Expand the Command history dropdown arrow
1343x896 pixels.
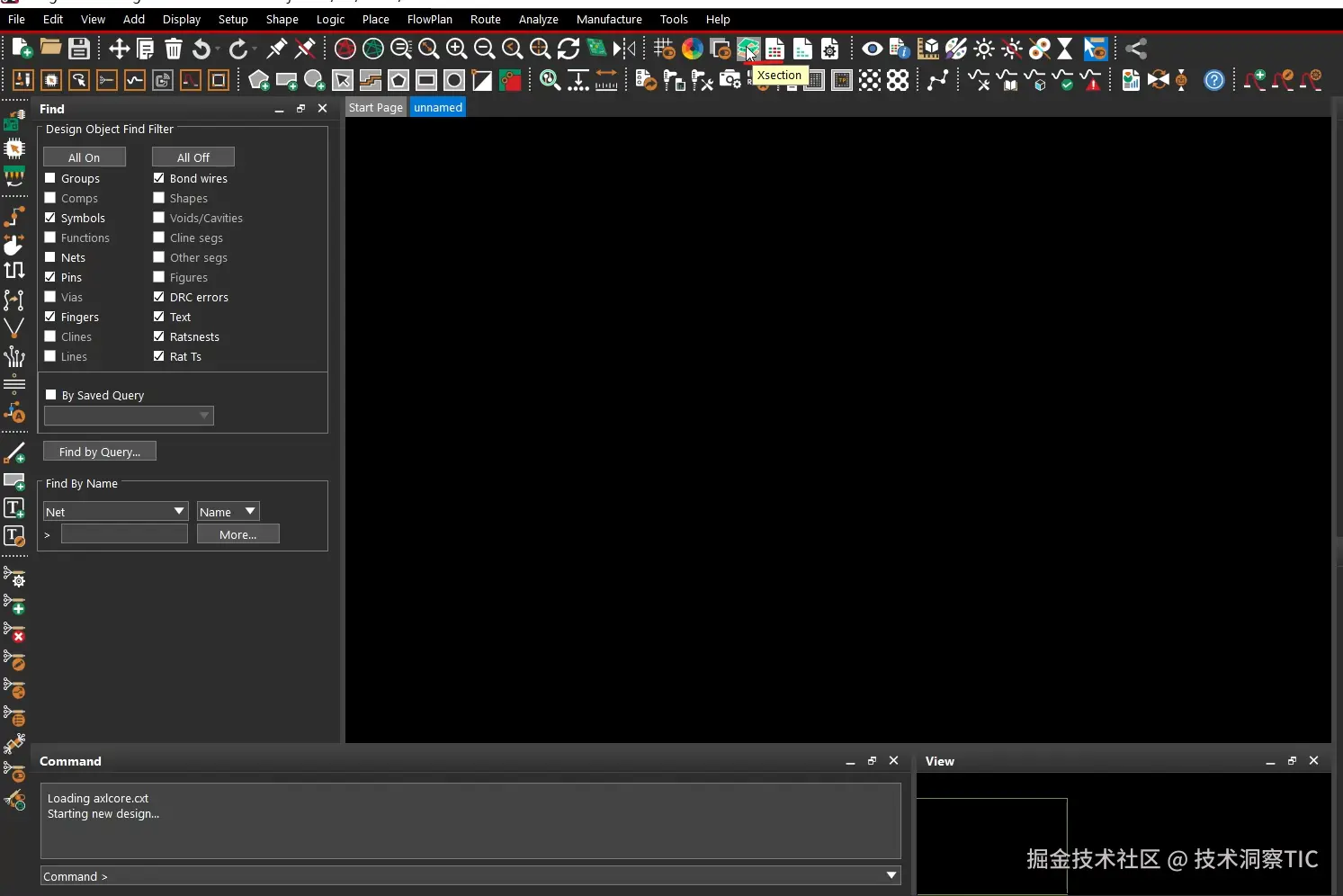(891, 875)
